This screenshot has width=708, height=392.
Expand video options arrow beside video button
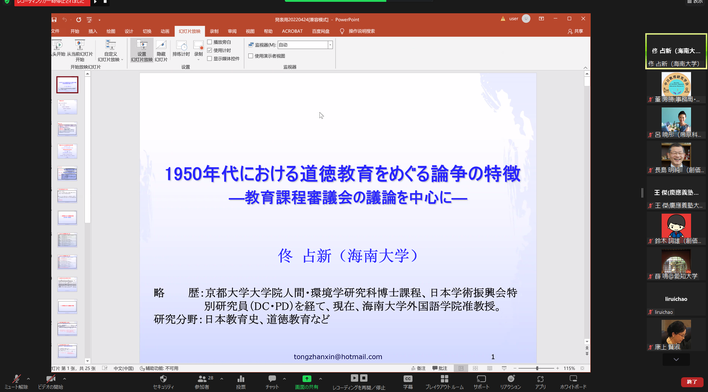coord(64,379)
